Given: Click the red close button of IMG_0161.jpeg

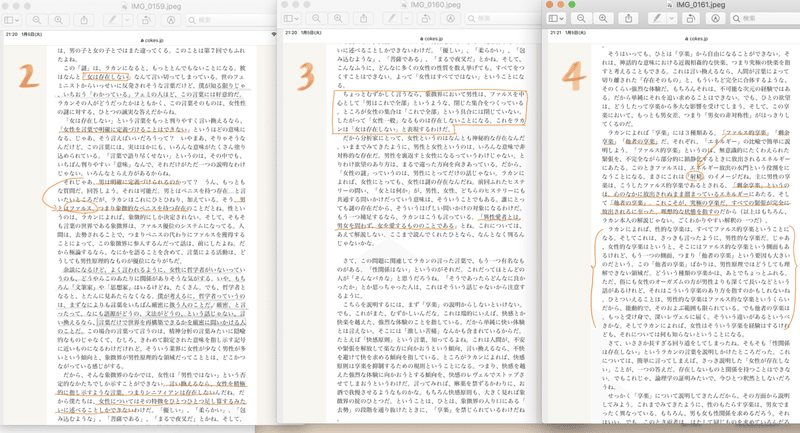Looking at the screenshot, I should 549,5.
